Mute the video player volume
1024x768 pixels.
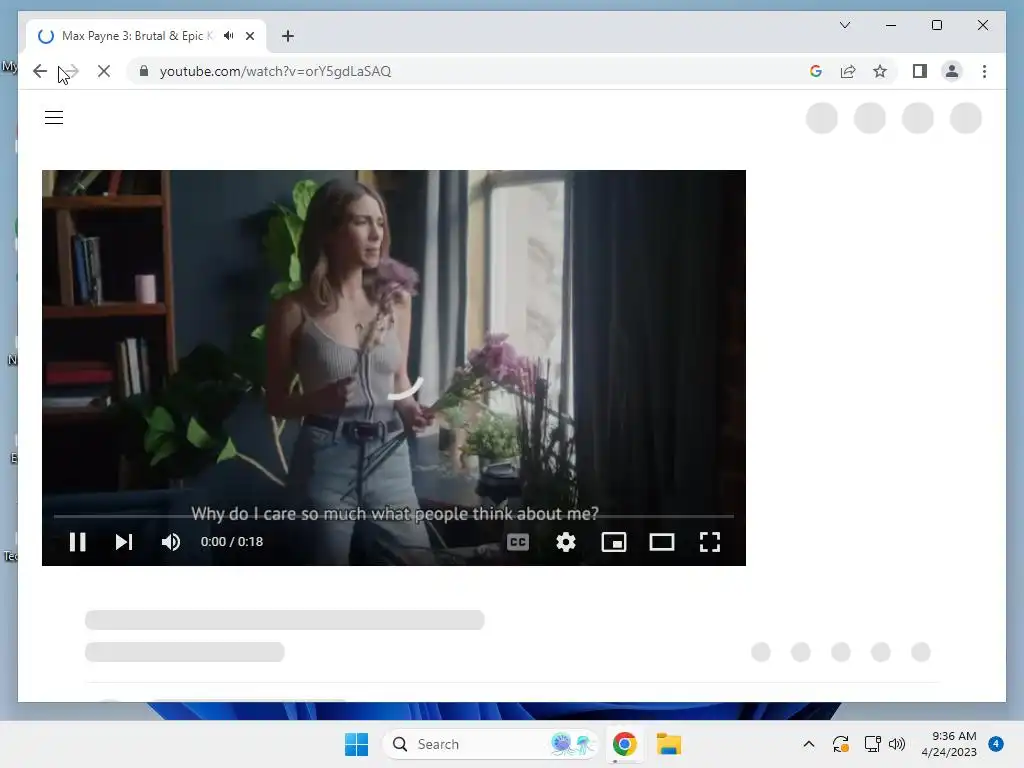[171, 541]
